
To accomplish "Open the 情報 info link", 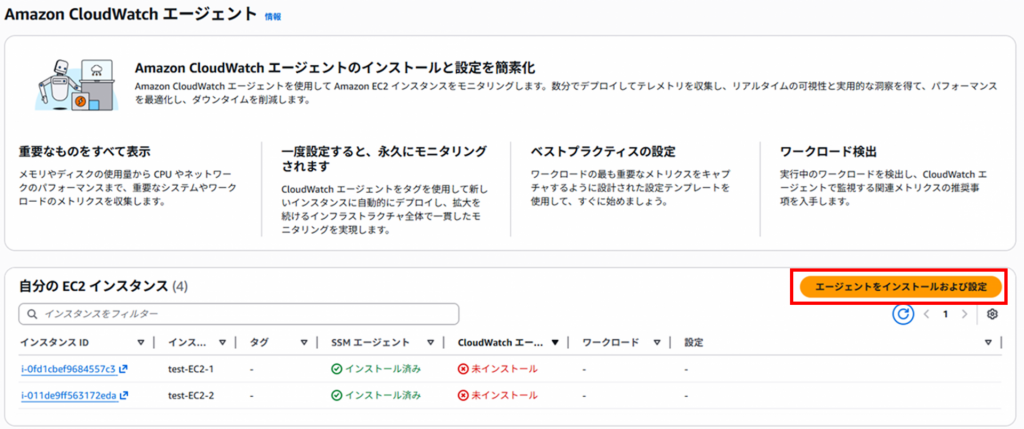I will click(272, 17).
